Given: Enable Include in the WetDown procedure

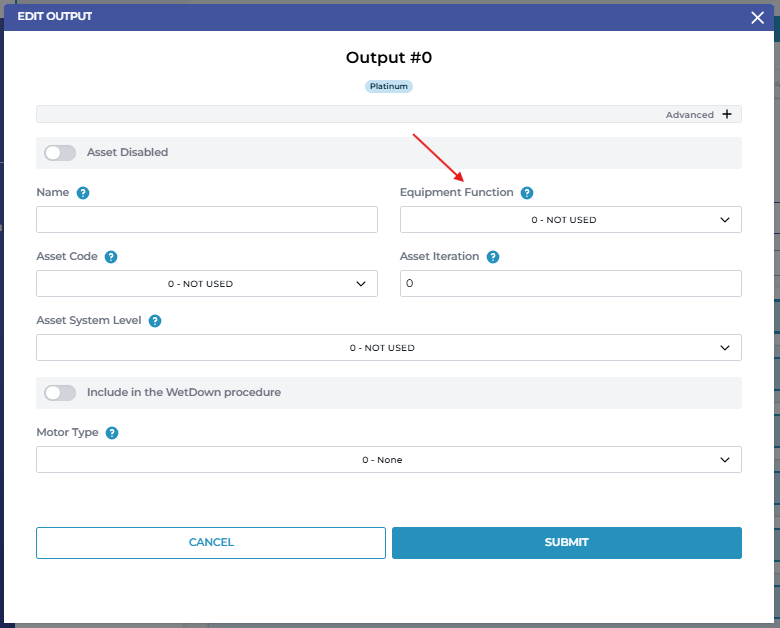Looking at the screenshot, I should [60, 393].
